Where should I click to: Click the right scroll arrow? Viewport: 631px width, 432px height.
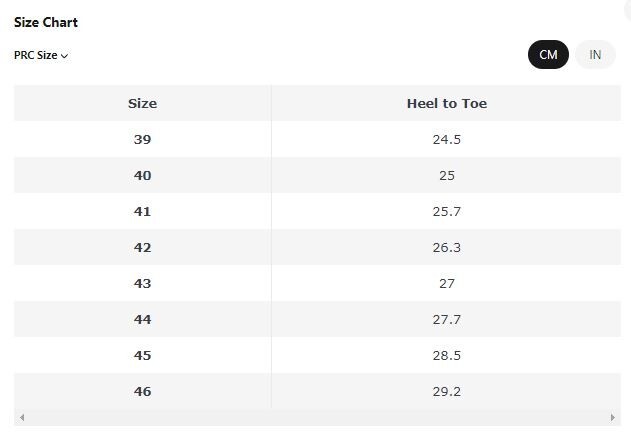click(x=612, y=418)
